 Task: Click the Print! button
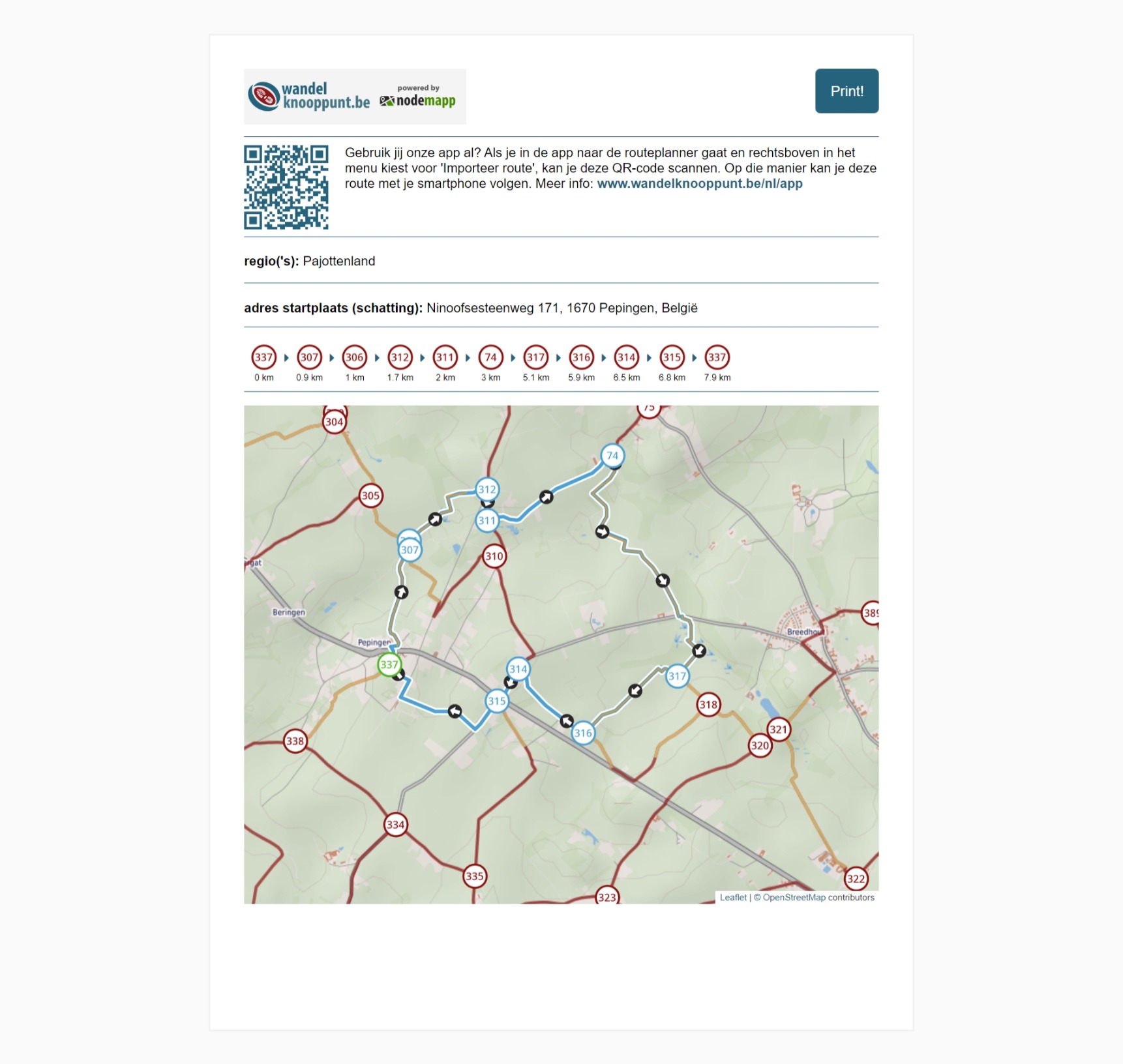pos(846,91)
